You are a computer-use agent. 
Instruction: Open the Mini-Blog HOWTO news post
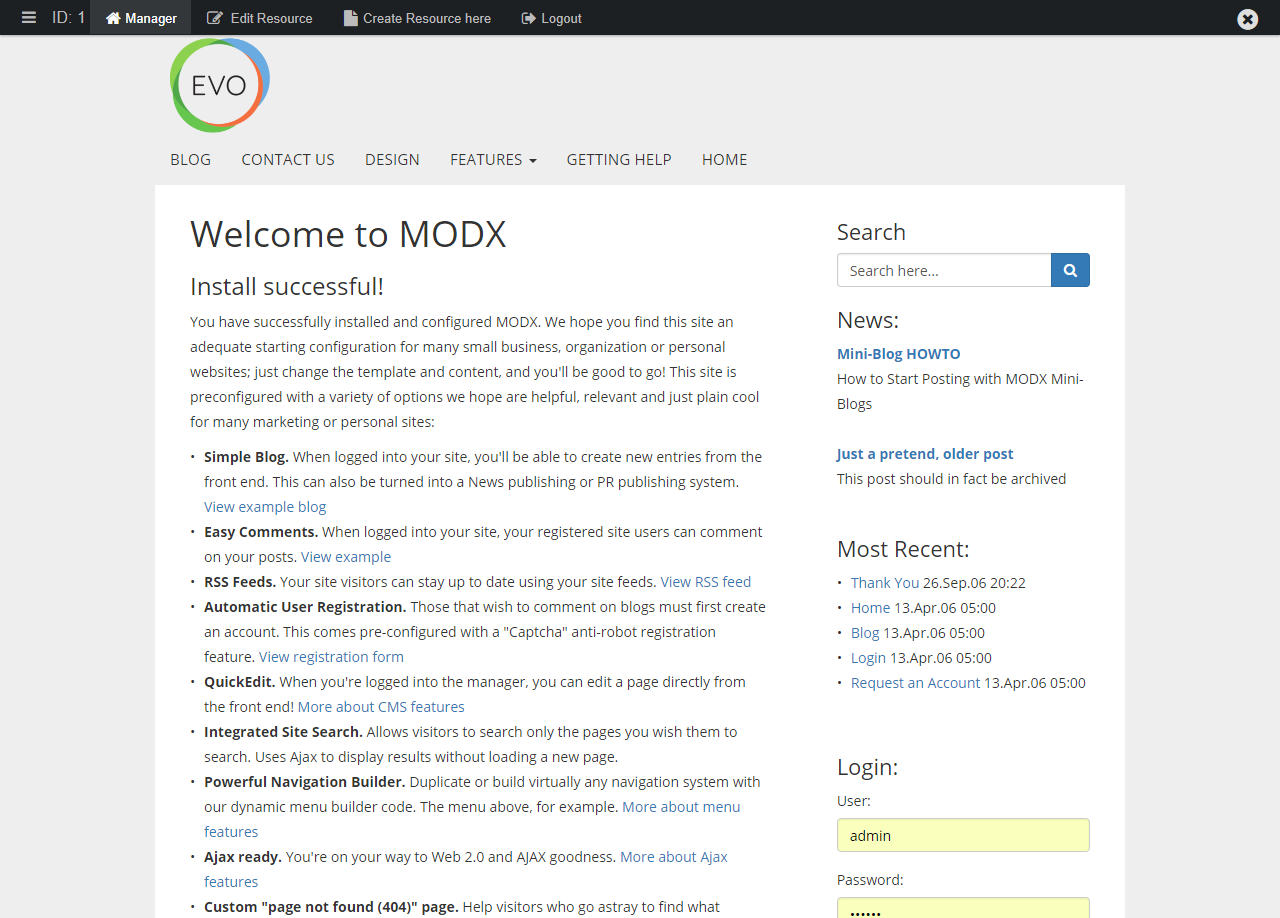[898, 353]
